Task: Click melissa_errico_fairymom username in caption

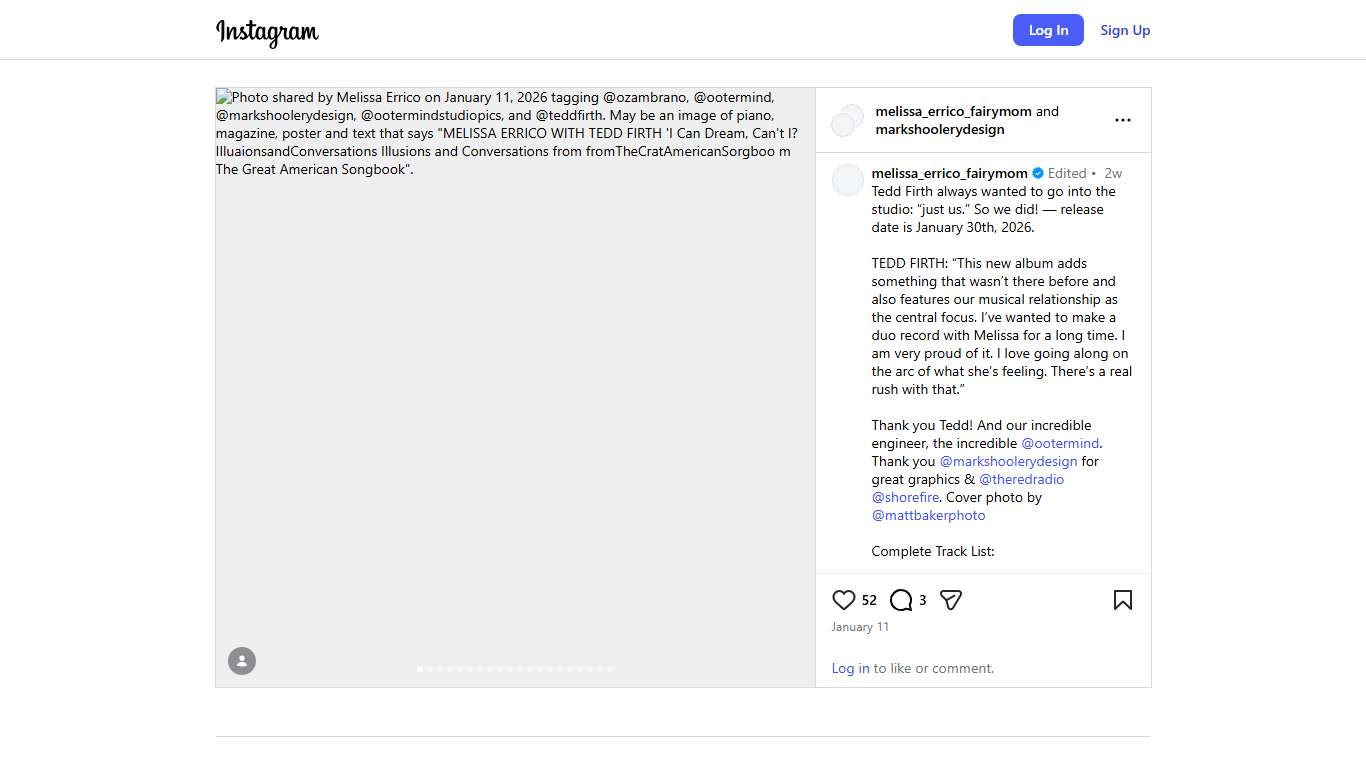Action: (x=949, y=173)
